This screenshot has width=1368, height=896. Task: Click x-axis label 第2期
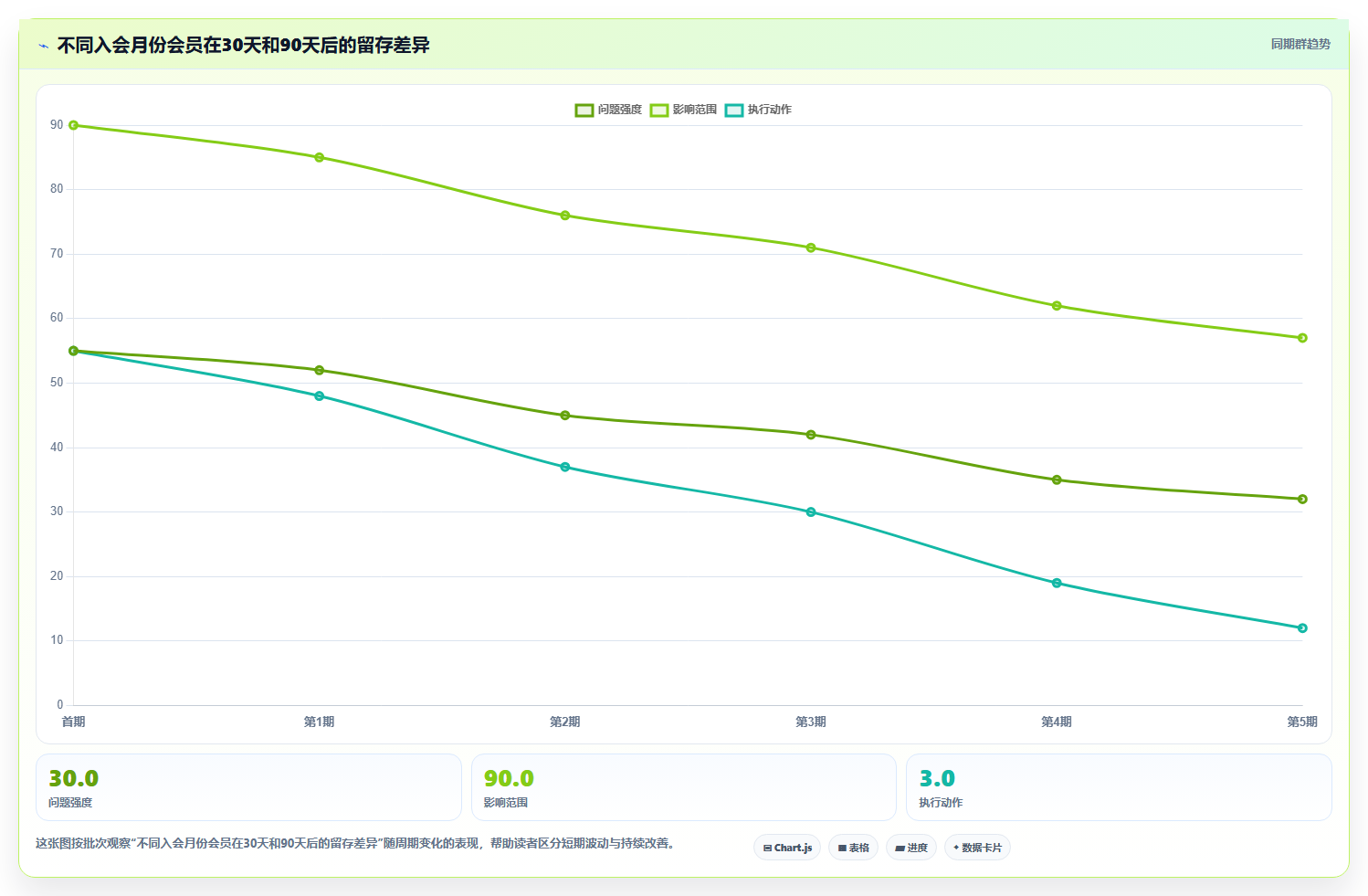(565, 722)
